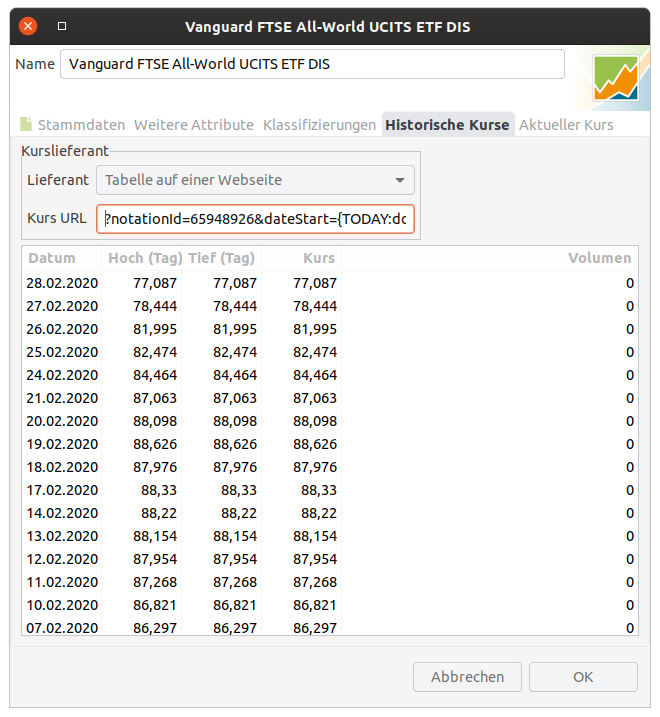
Task: Focus the Name input field
Action: 312,64
